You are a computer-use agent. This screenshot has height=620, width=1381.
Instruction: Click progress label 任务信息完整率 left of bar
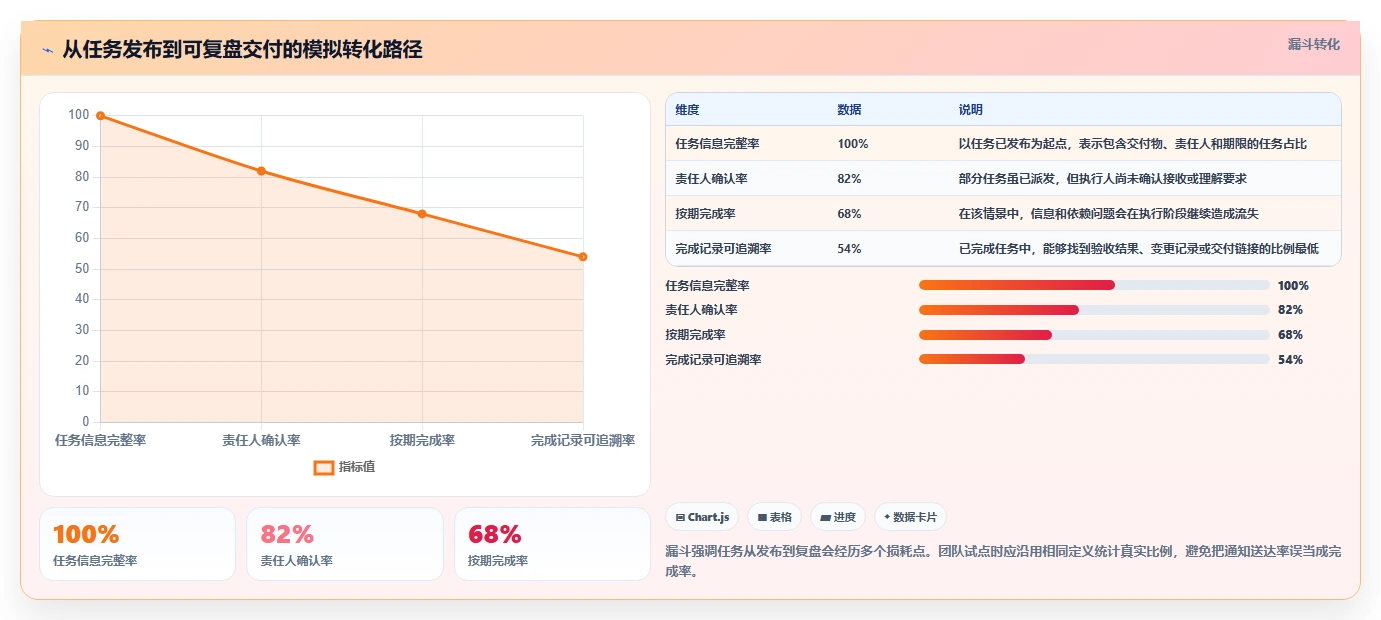tap(707, 285)
